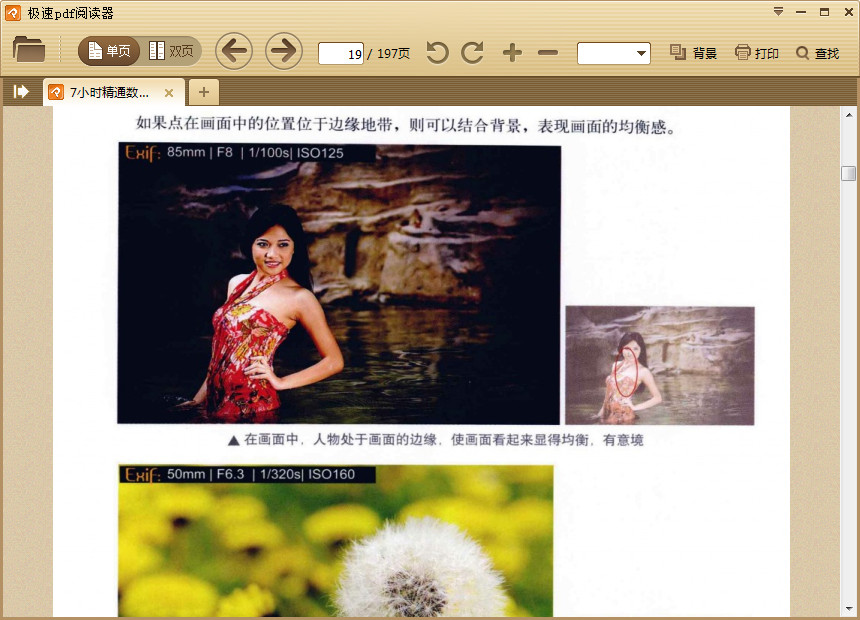Screen dimensions: 860x620
Task: Open the find (查找) tool
Action: (x=817, y=53)
